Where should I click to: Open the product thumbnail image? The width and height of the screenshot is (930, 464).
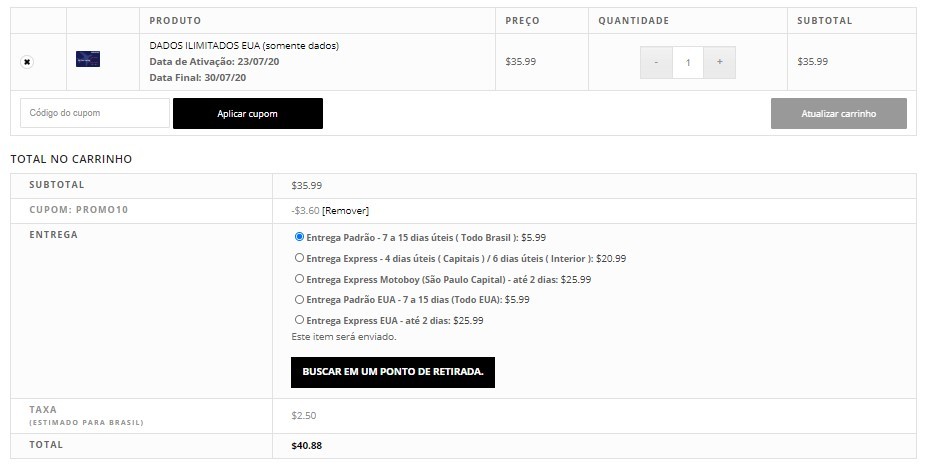coord(88,59)
